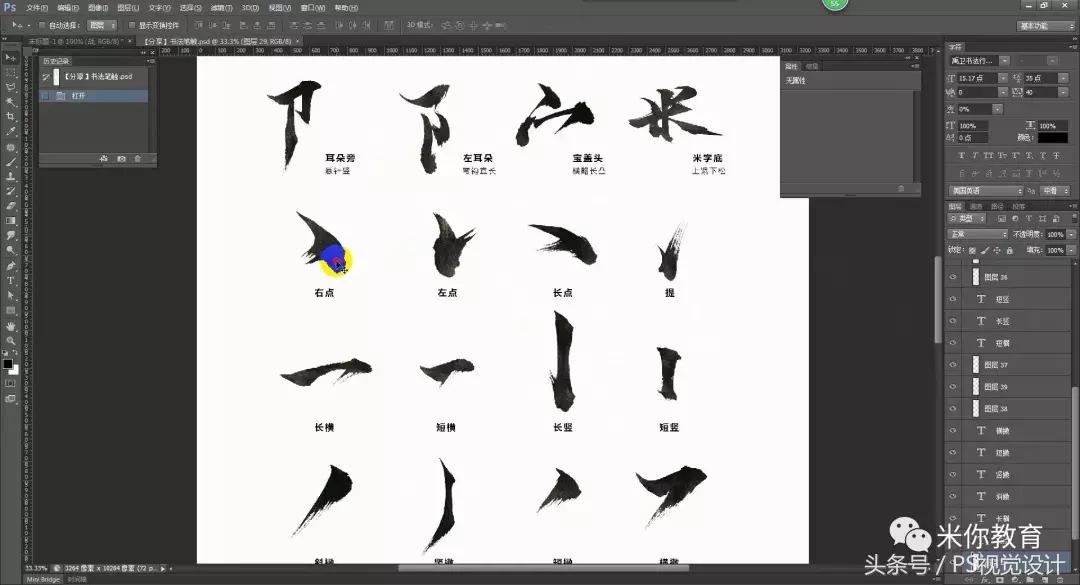This screenshot has width=1080, height=585.
Task: Open Mini Bridge panel tab at bottom
Action: point(43,579)
